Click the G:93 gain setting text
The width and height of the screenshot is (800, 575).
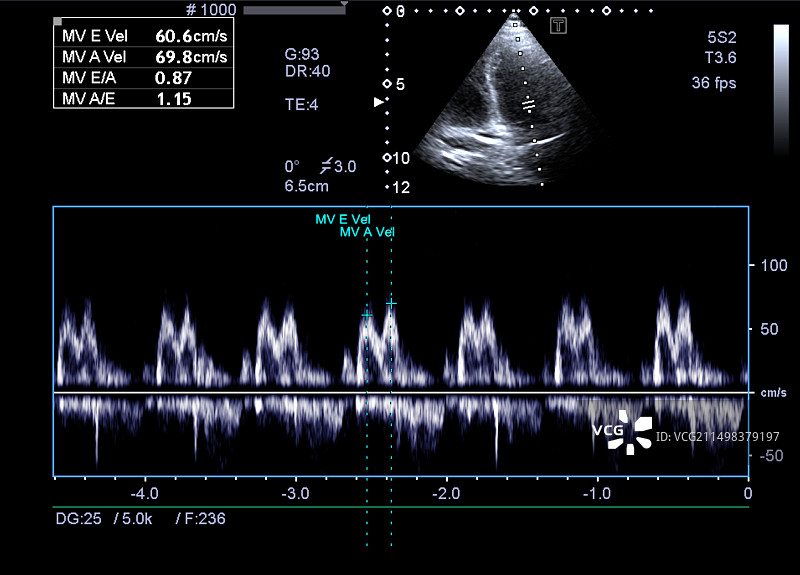click(x=301, y=54)
